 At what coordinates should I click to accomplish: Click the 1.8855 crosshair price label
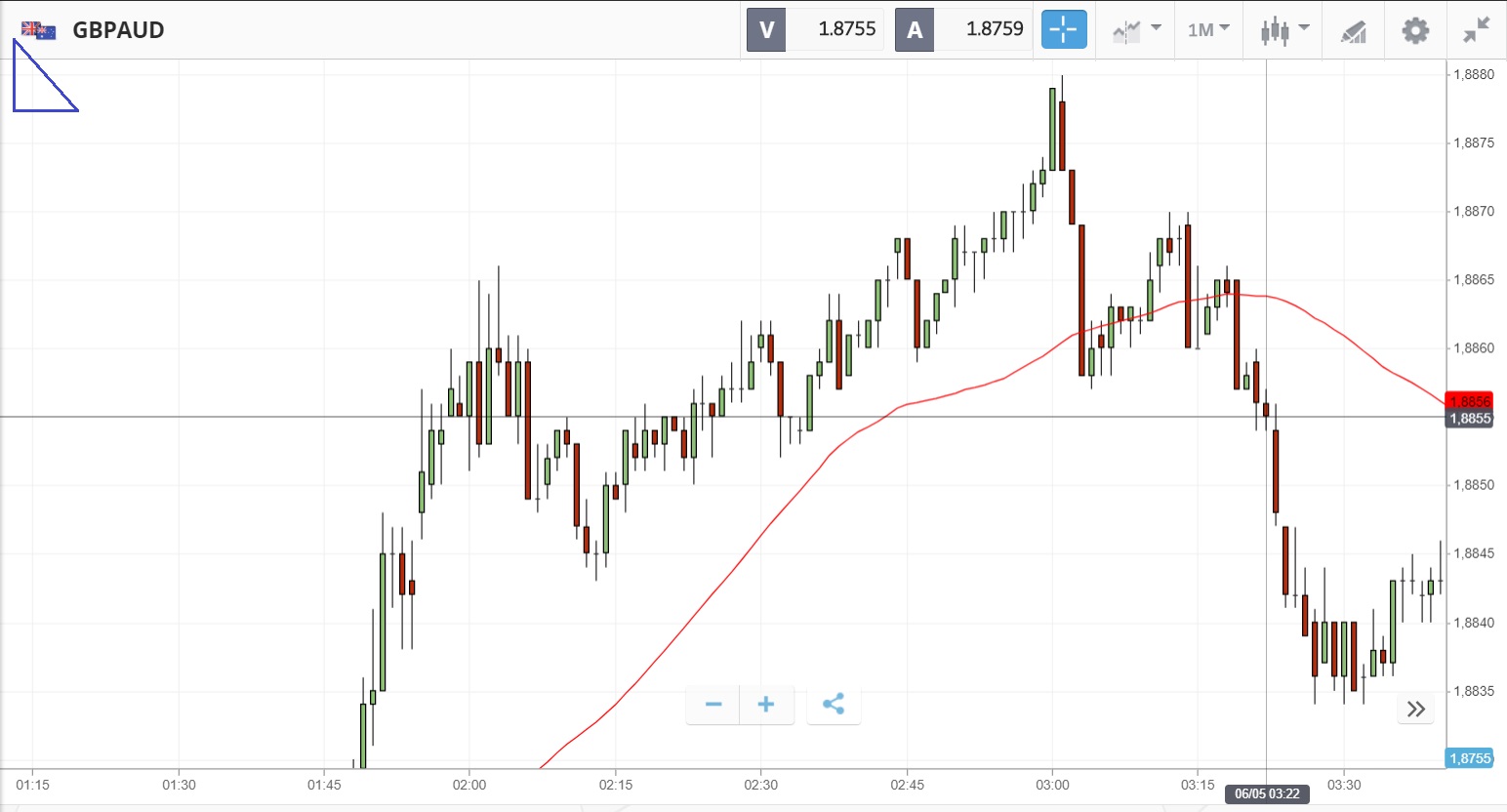(x=1469, y=419)
